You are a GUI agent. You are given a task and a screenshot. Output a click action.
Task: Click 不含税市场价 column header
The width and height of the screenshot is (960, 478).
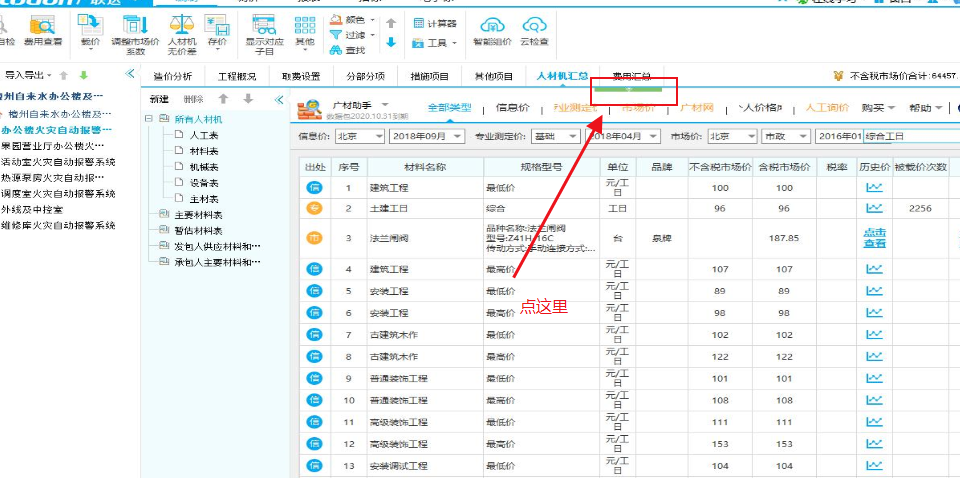coord(720,166)
